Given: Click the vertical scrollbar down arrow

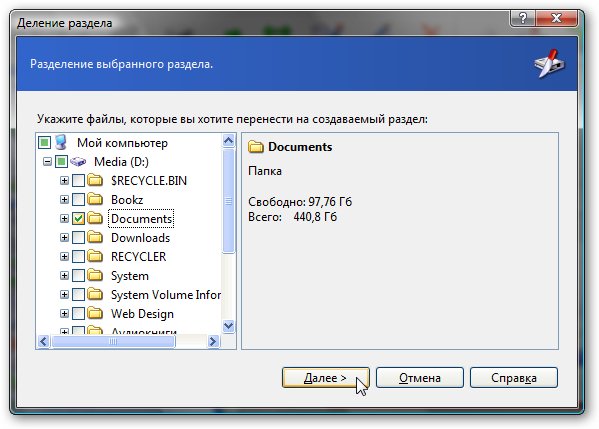Looking at the screenshot, I should pyautogui.click(x=228, y=326).
